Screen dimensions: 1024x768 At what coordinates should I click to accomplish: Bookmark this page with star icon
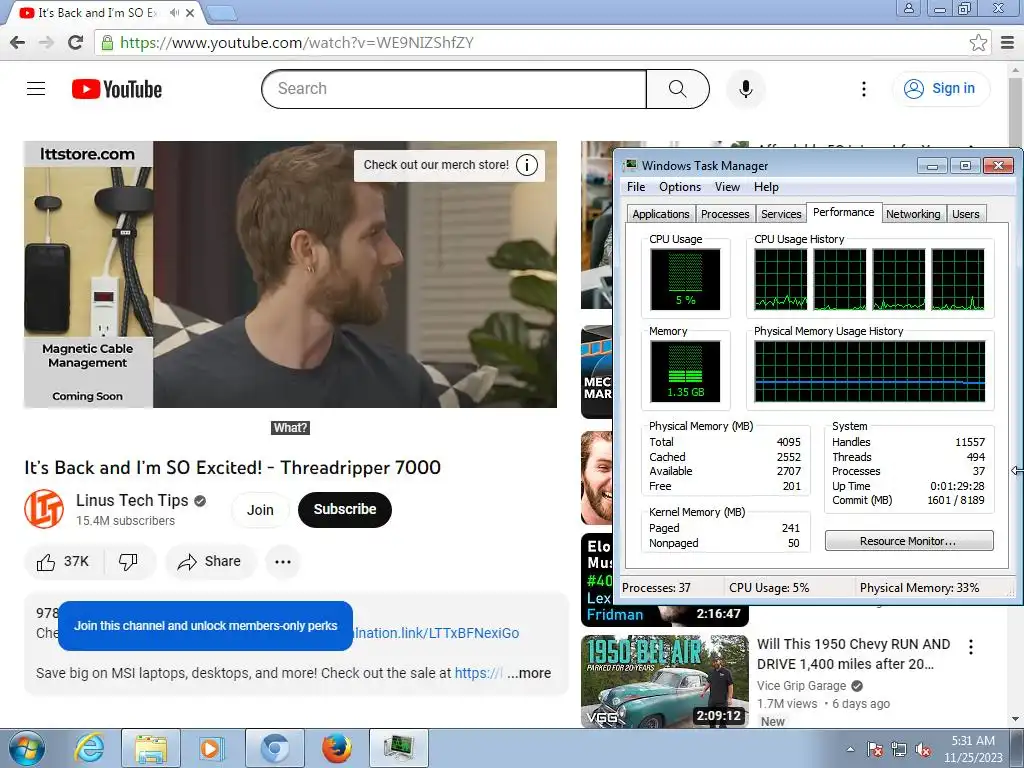coord(978,43)
